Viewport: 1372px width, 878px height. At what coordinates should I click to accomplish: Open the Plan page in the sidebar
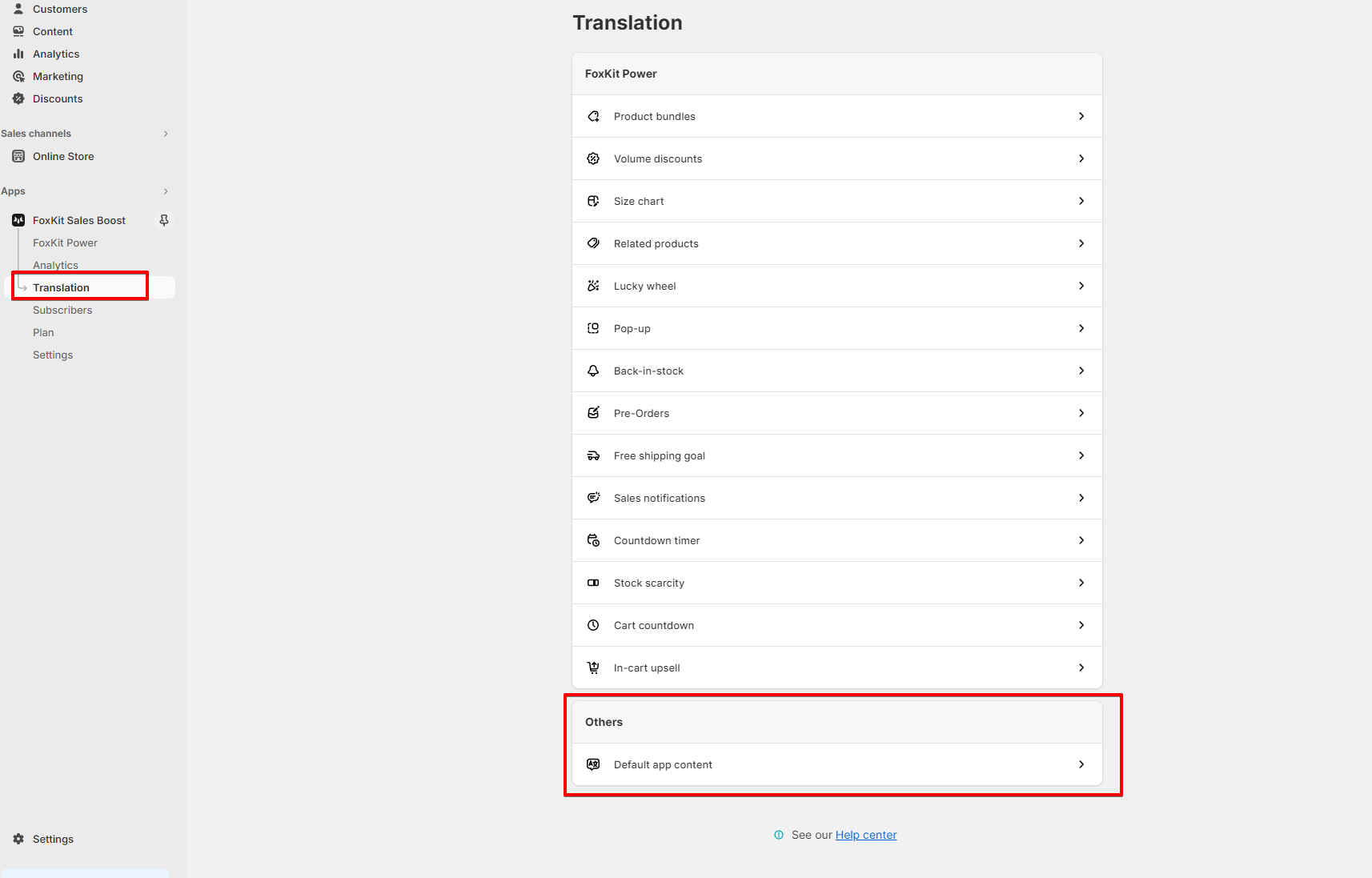tap(43, 332)
